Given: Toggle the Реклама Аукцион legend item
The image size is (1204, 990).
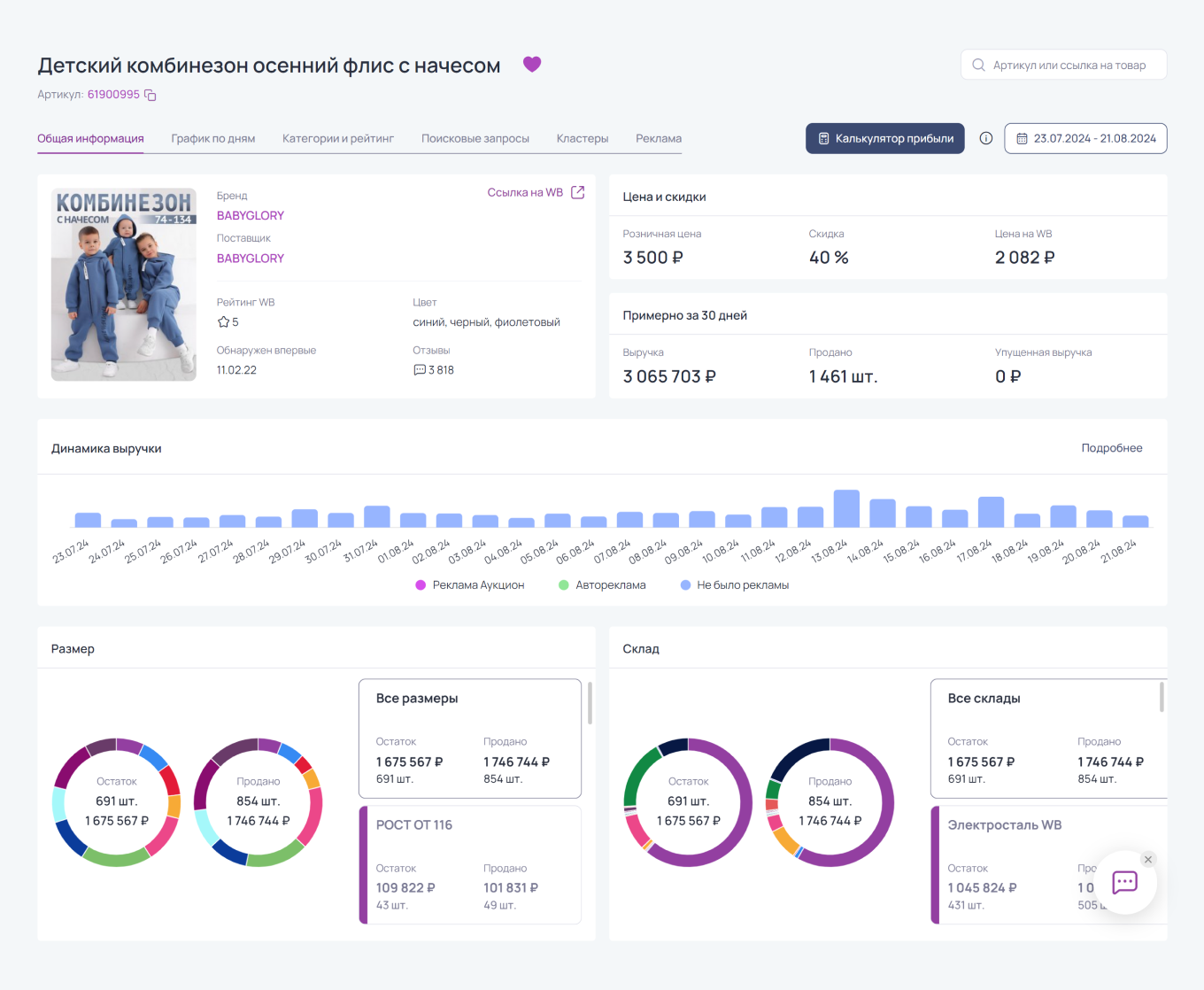Looking at the screenshot, I should 470,584.
